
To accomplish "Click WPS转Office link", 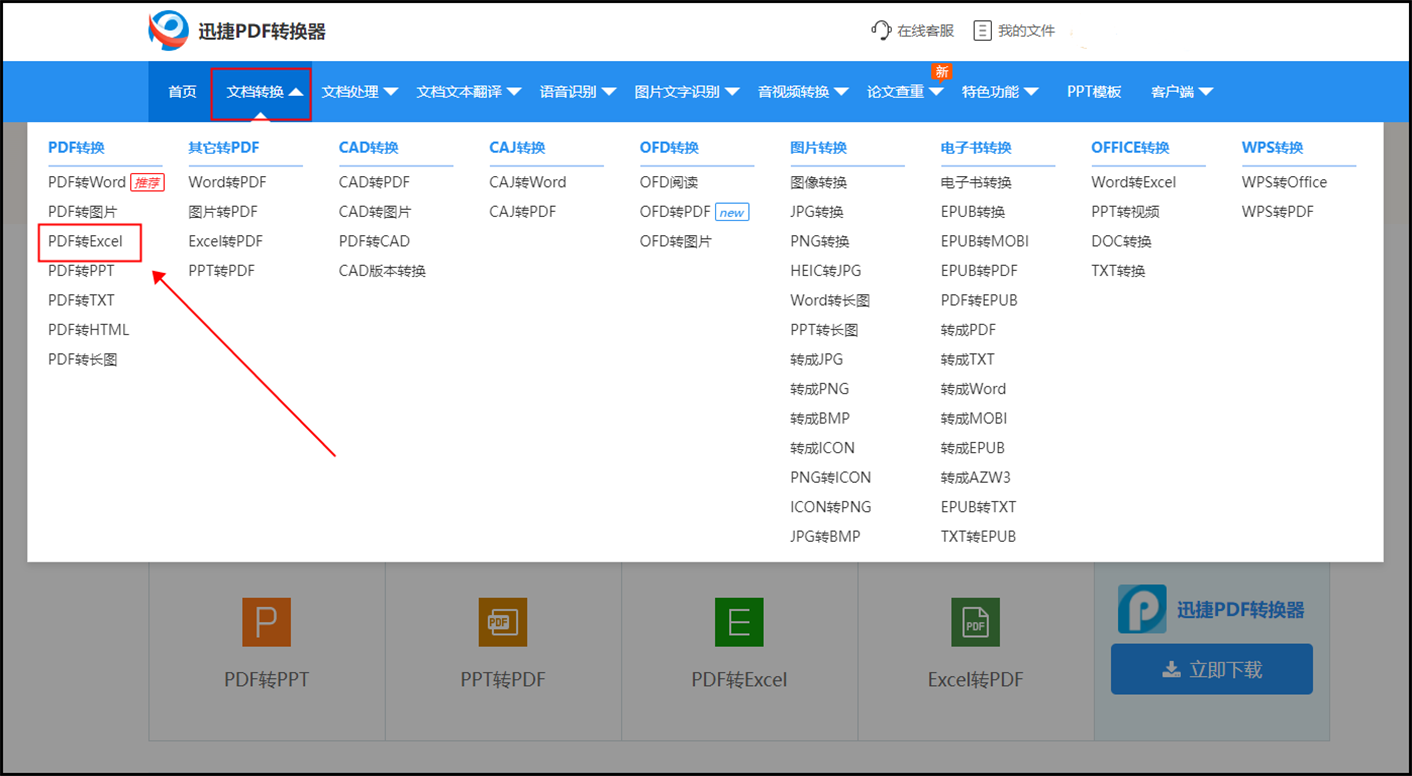I will click(x=1284, y=182).
